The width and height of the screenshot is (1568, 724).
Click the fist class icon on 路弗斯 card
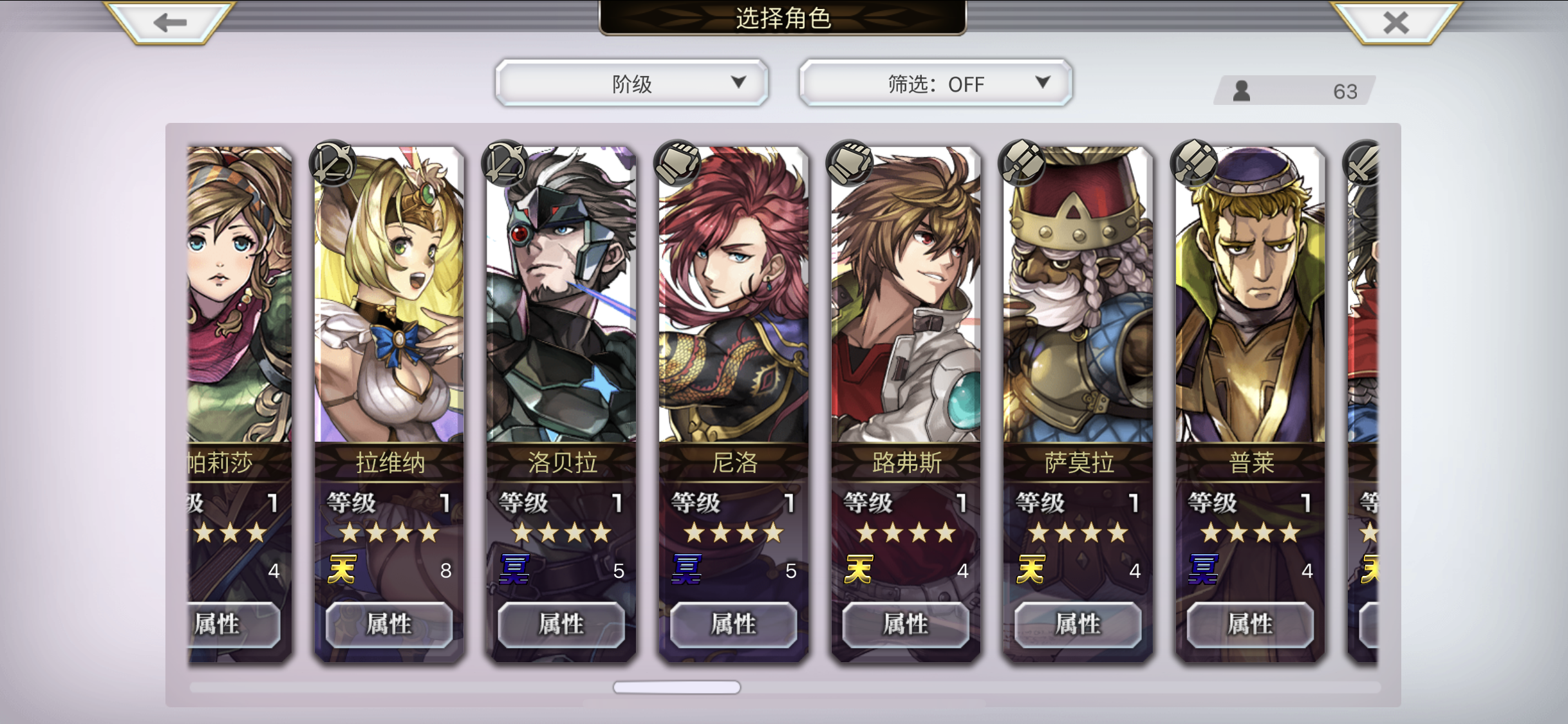850,163
